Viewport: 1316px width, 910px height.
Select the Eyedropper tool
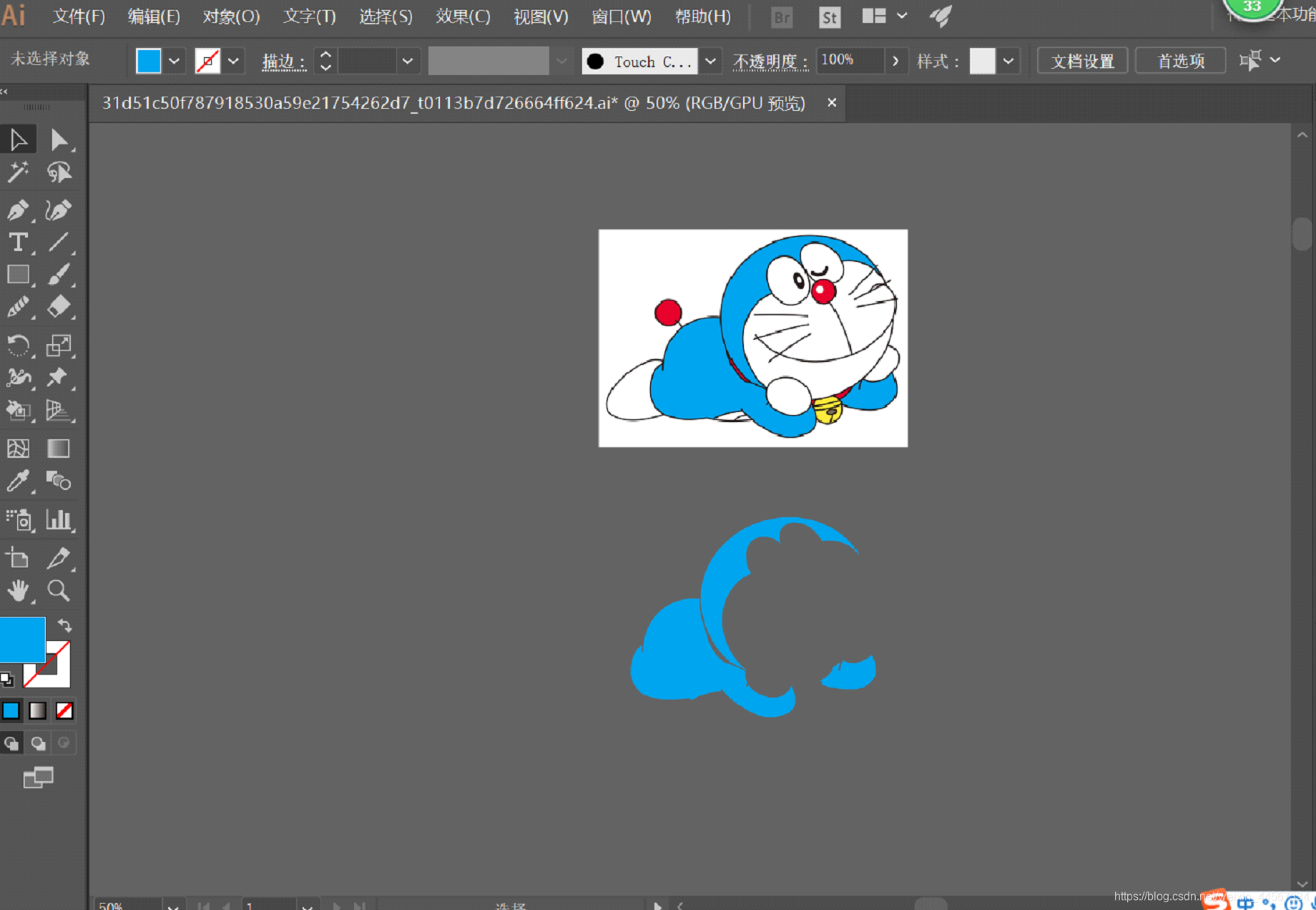[x=19, y=481]
